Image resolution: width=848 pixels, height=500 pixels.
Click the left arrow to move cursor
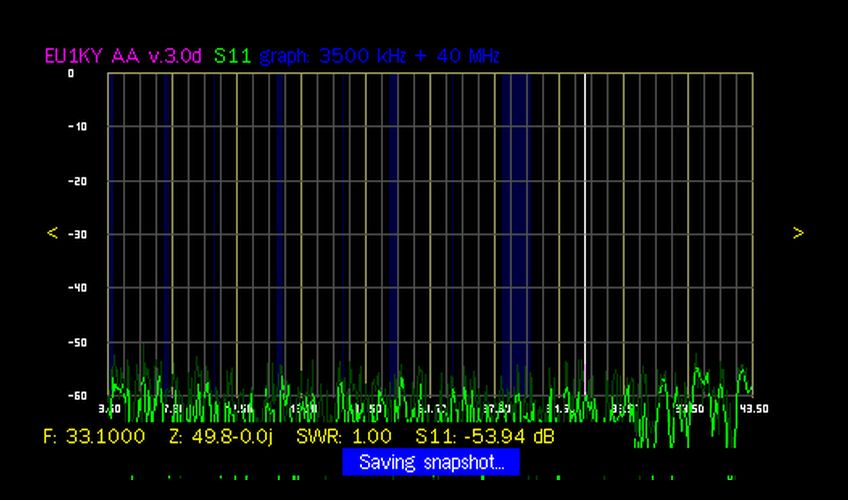coord(53,233)
